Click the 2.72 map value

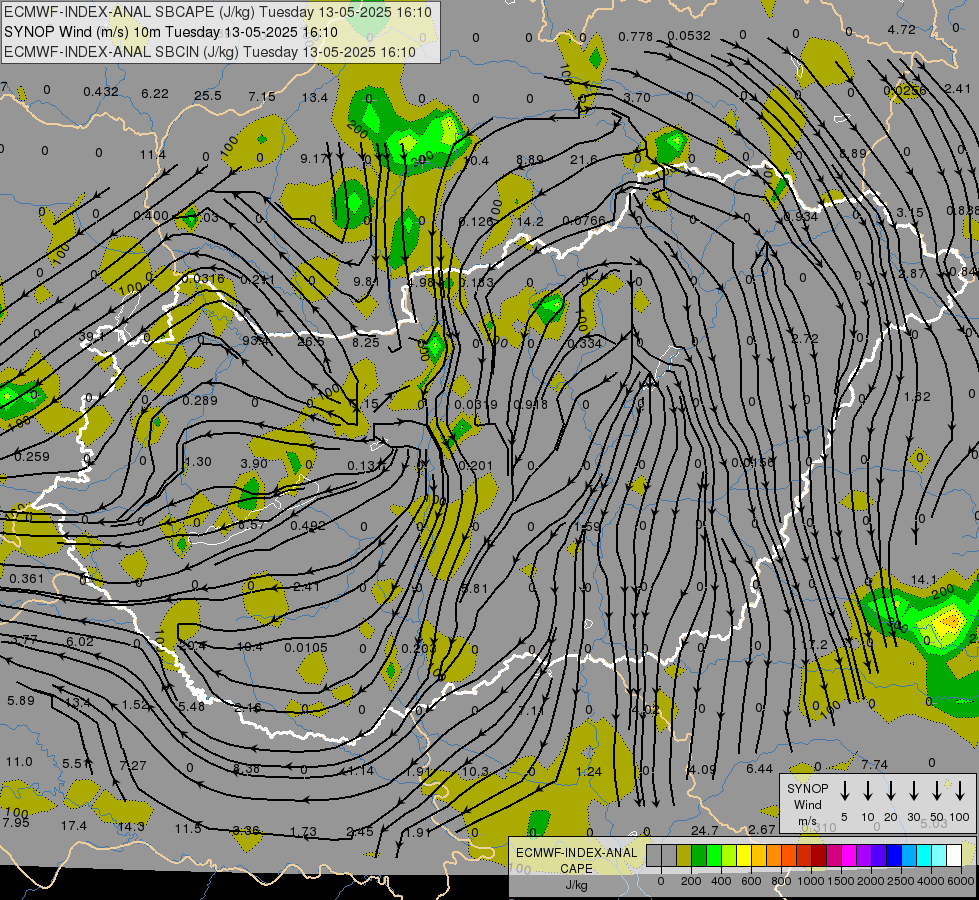(805, 339)
